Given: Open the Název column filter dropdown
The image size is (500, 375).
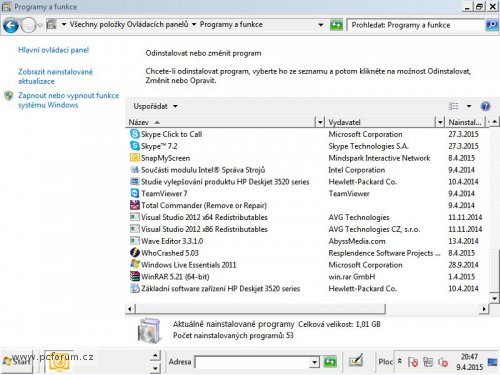Looking at the screenshot, I should coord(320,122).
